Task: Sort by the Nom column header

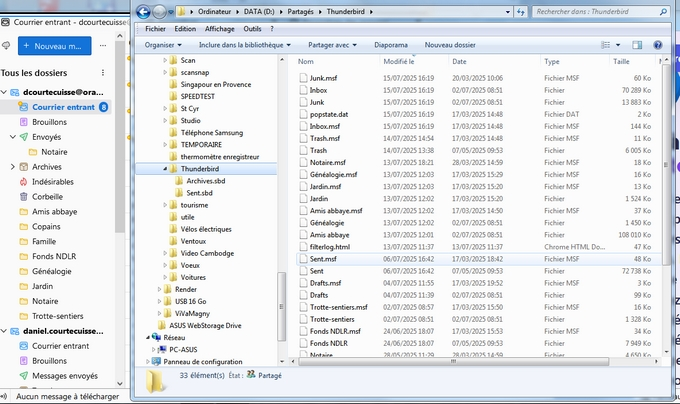Action: 305,62
